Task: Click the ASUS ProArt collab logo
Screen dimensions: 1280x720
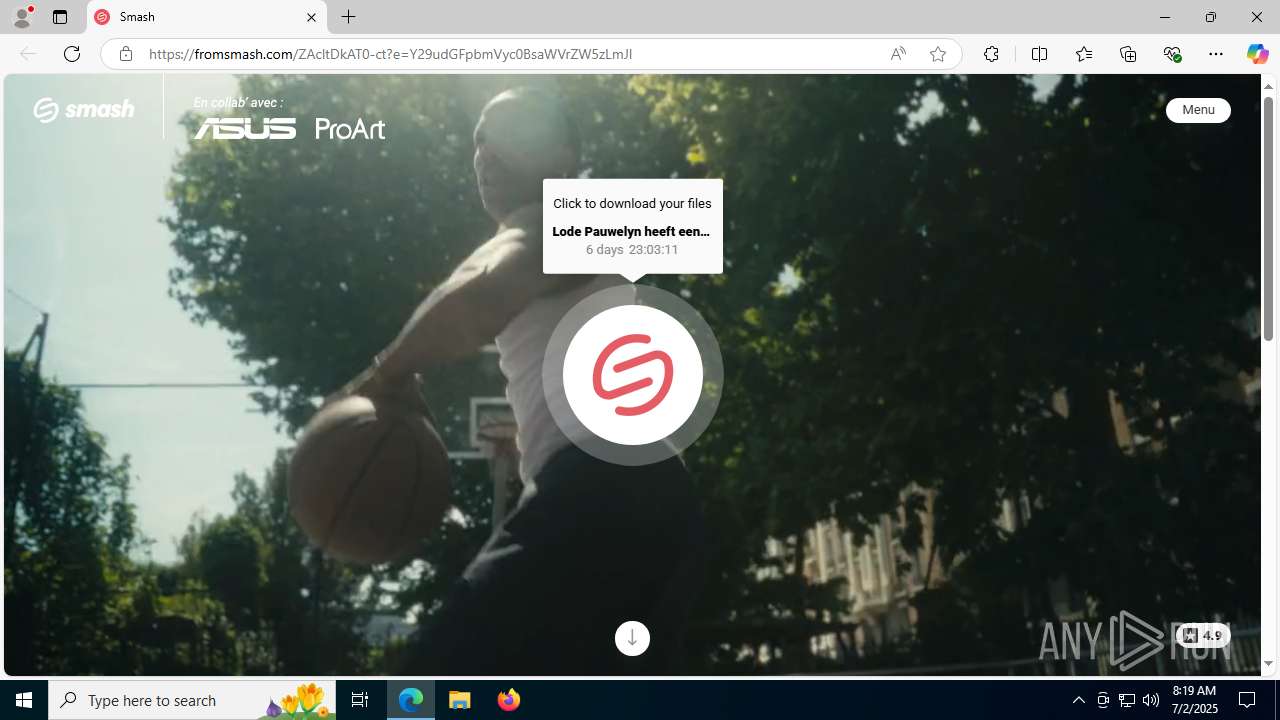Action: 289,128
